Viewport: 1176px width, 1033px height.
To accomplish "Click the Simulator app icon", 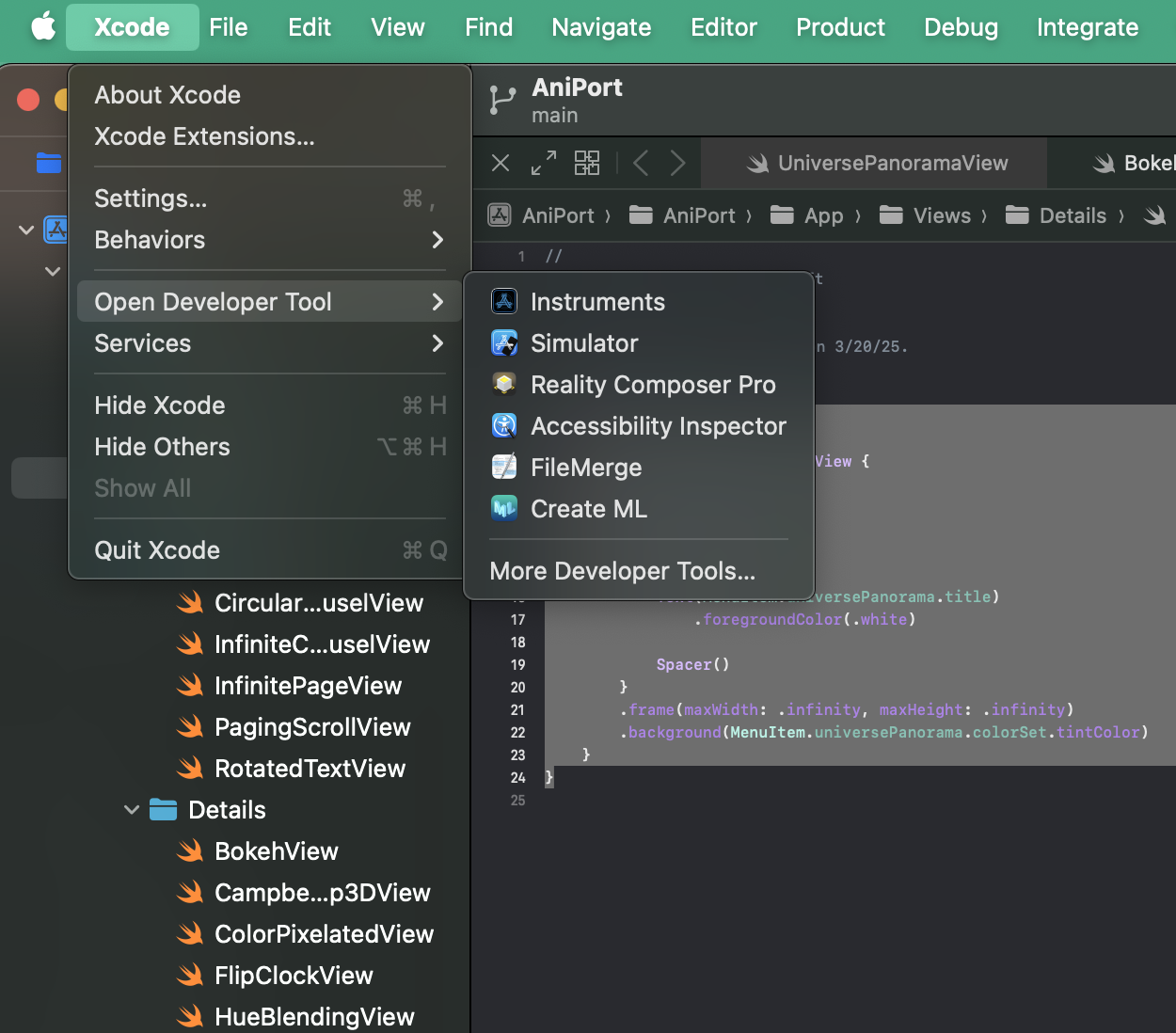I will [x=504, y=342].
